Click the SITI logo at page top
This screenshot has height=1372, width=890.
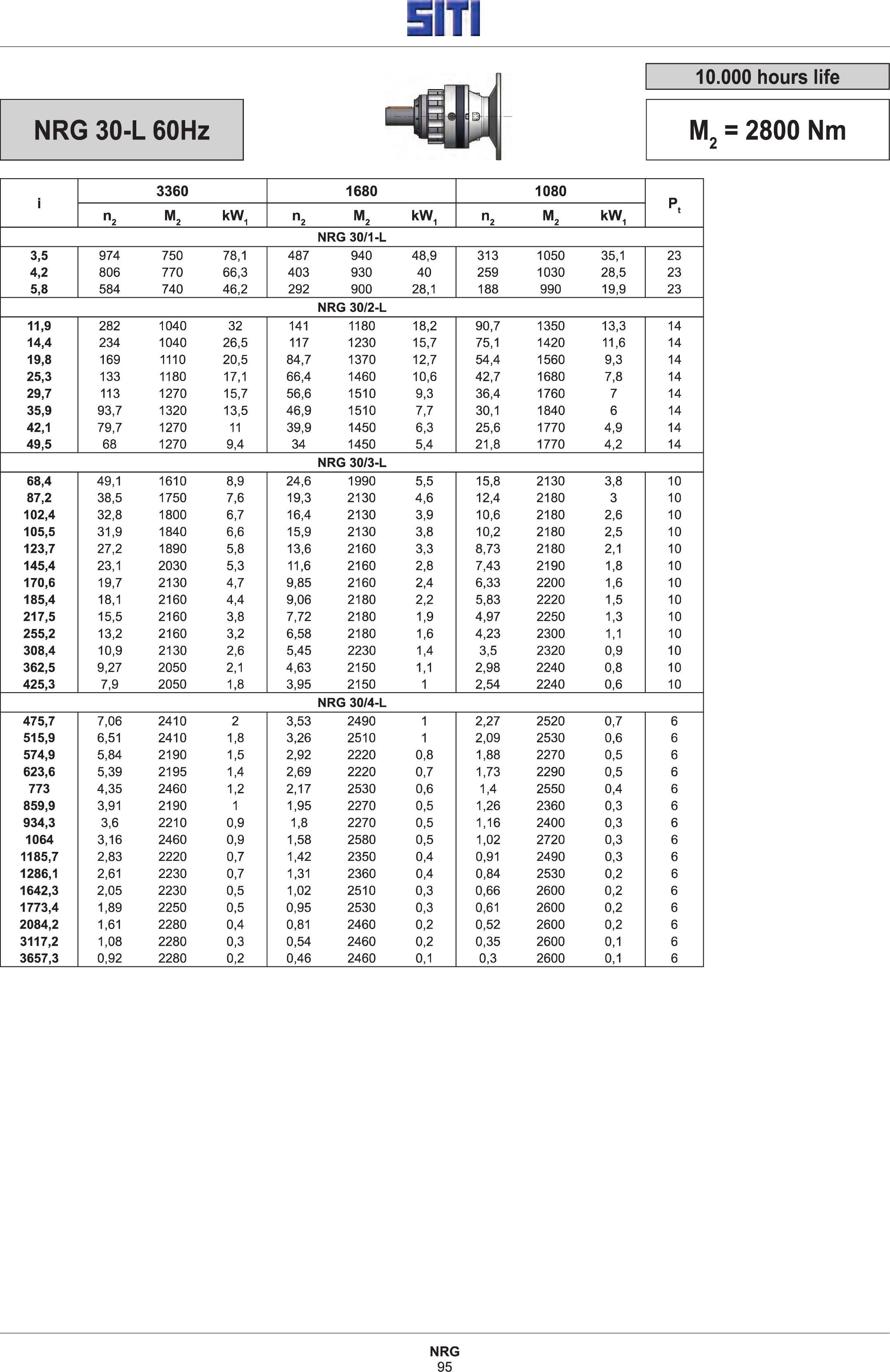[x=443, y=18]
